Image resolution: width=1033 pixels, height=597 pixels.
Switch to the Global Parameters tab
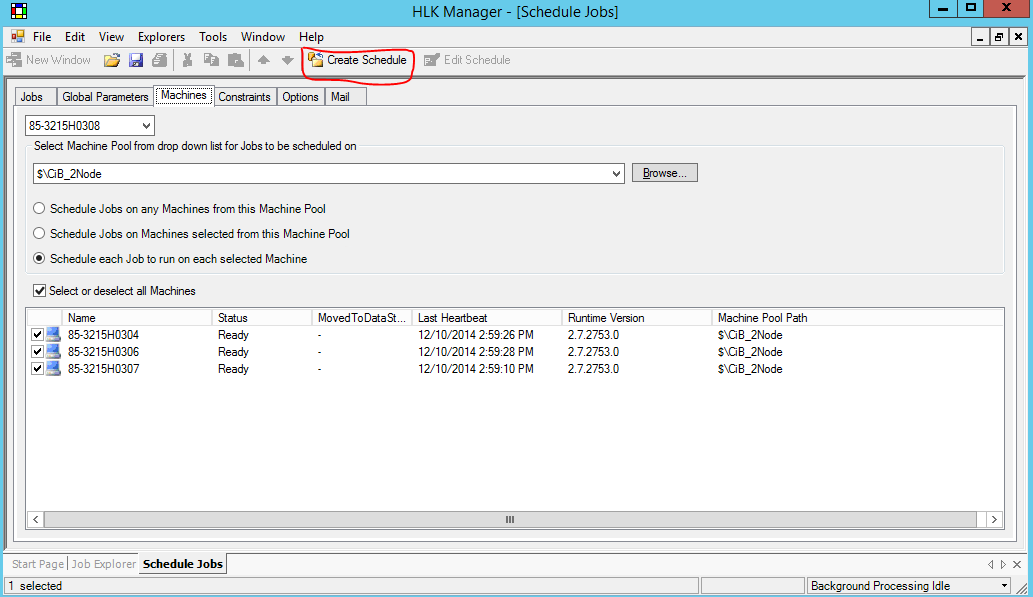[x=105, y=97]
